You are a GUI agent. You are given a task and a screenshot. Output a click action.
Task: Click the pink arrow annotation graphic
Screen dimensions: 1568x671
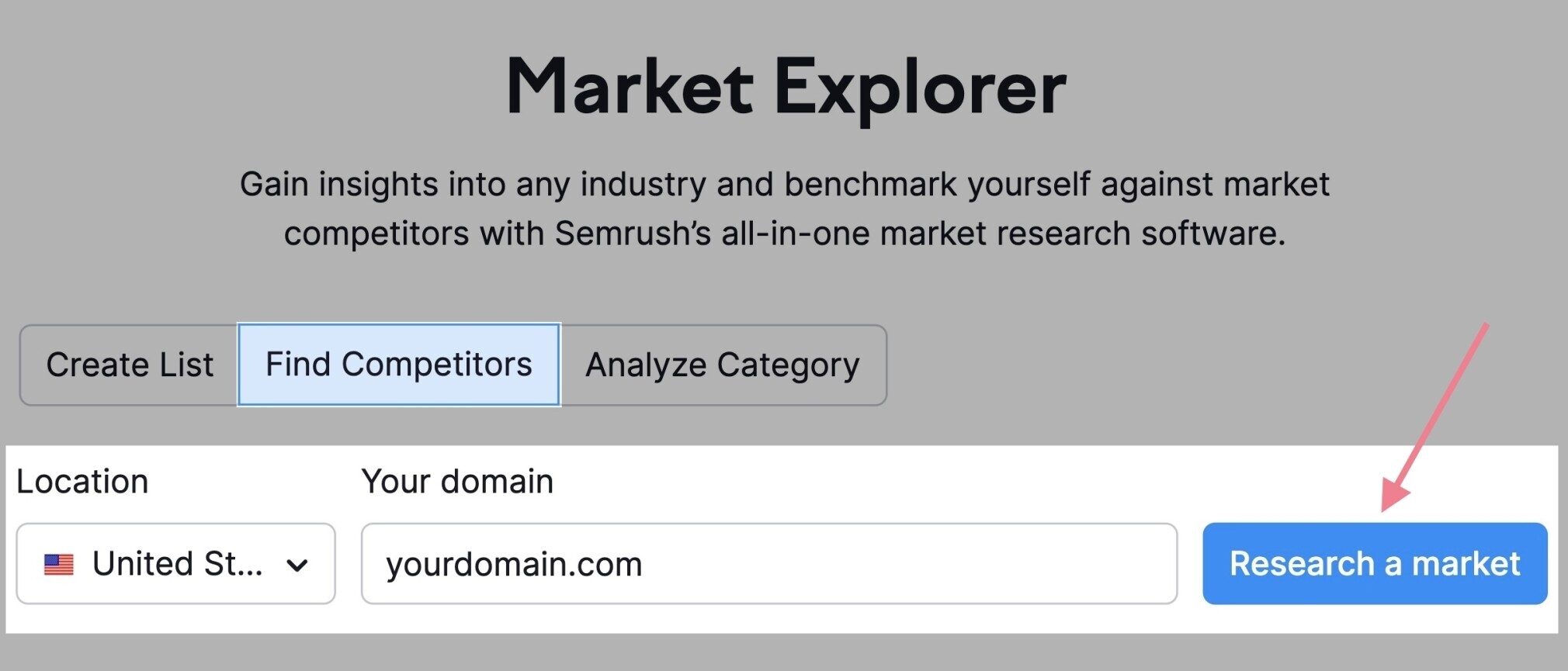1434,417
